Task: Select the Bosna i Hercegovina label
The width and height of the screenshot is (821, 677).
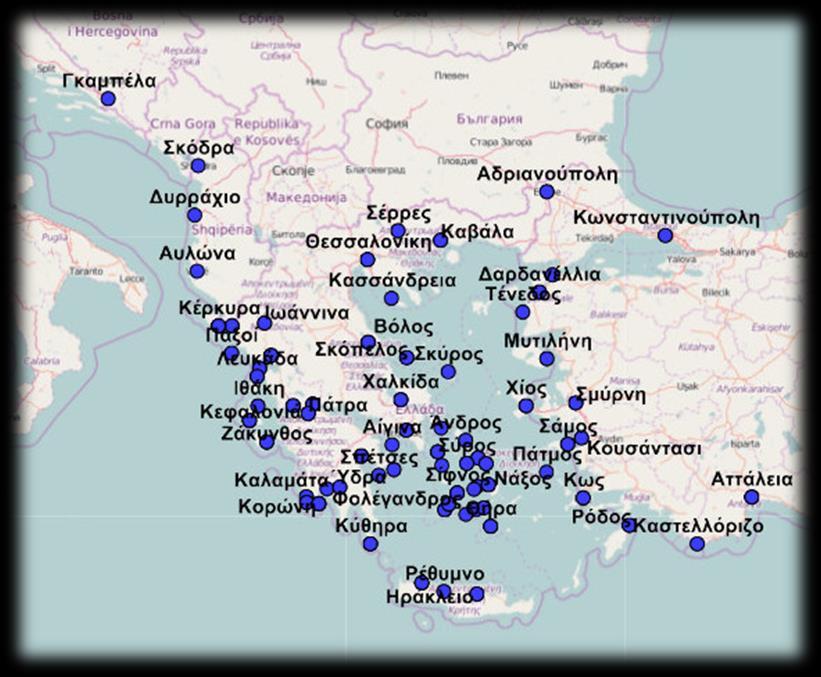Action: [x=112, y=26]
